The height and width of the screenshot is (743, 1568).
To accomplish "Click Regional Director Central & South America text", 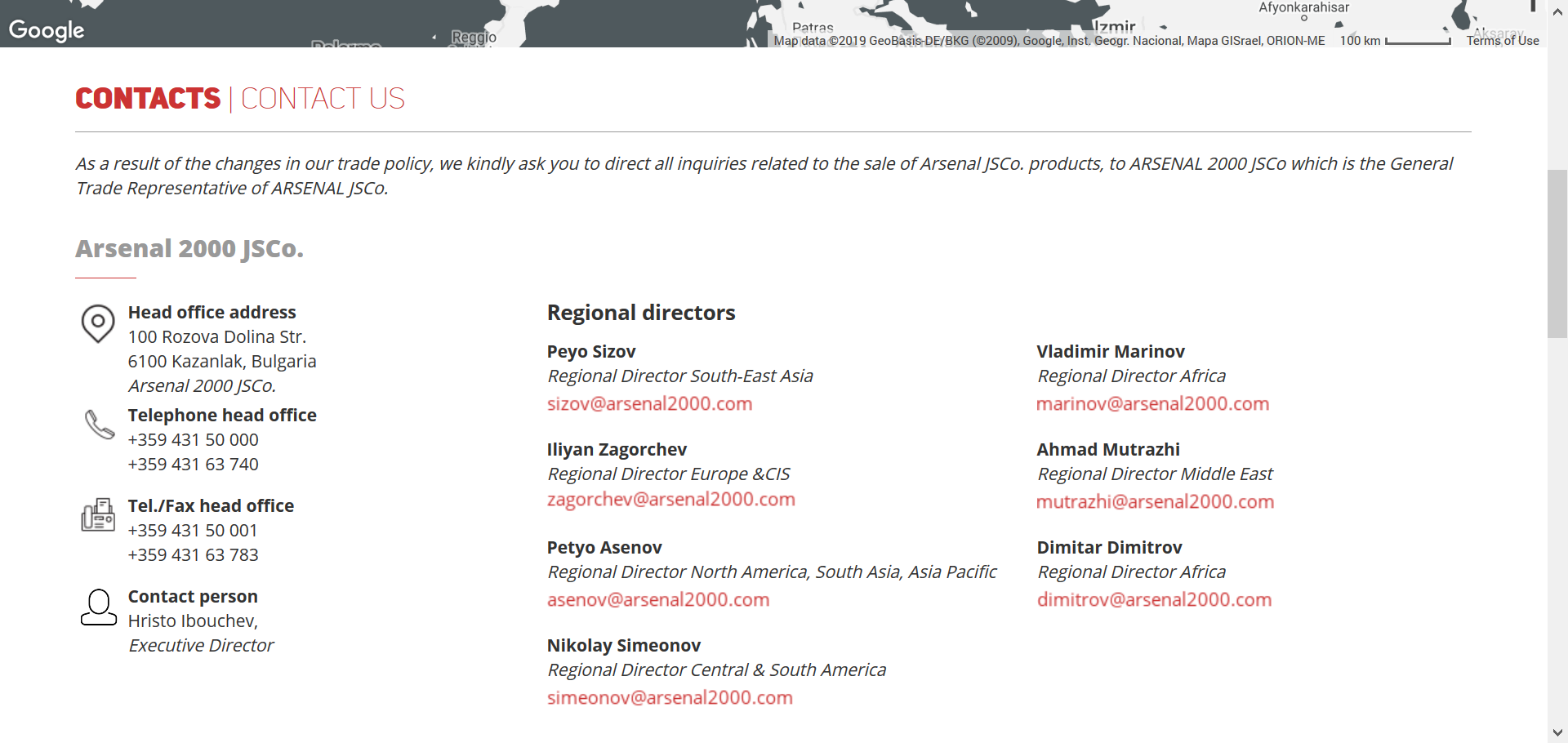I will click(x=717, y=670).
